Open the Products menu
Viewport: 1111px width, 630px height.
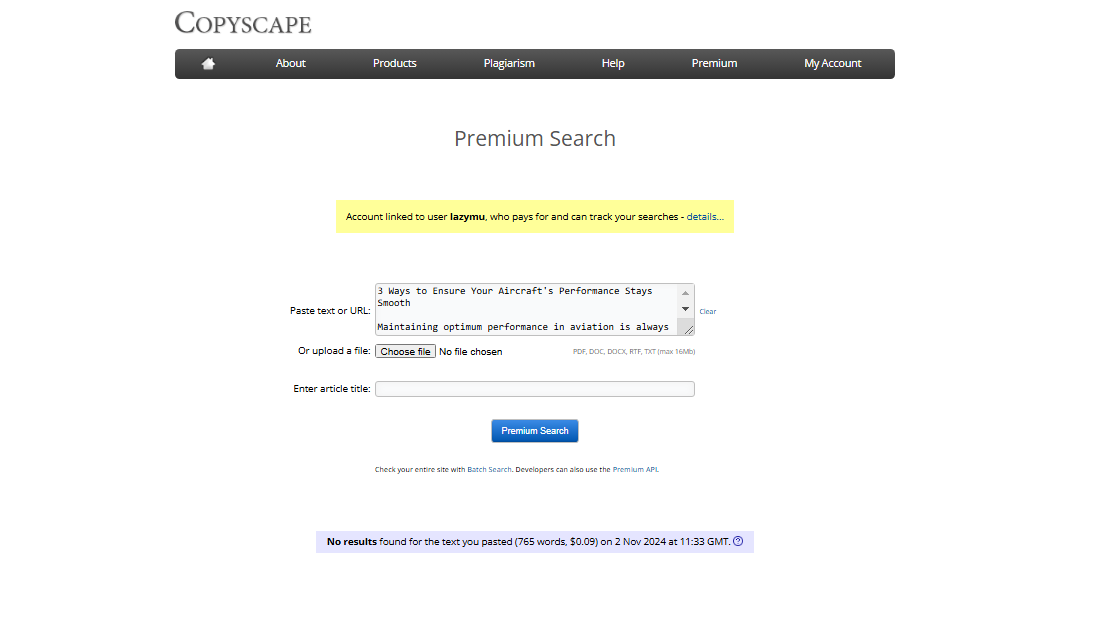pyautogui.click(x=395, y=63)
